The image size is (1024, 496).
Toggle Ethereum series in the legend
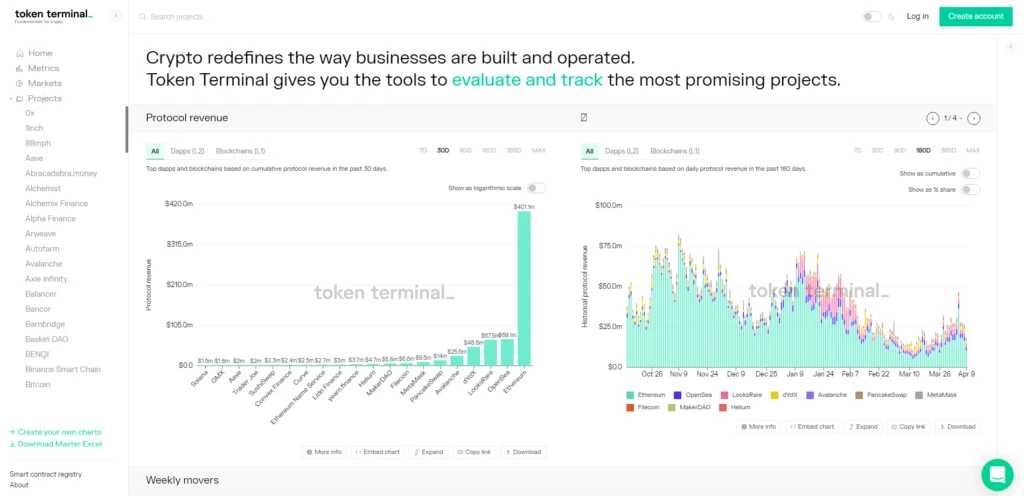(x=645, y=395)
